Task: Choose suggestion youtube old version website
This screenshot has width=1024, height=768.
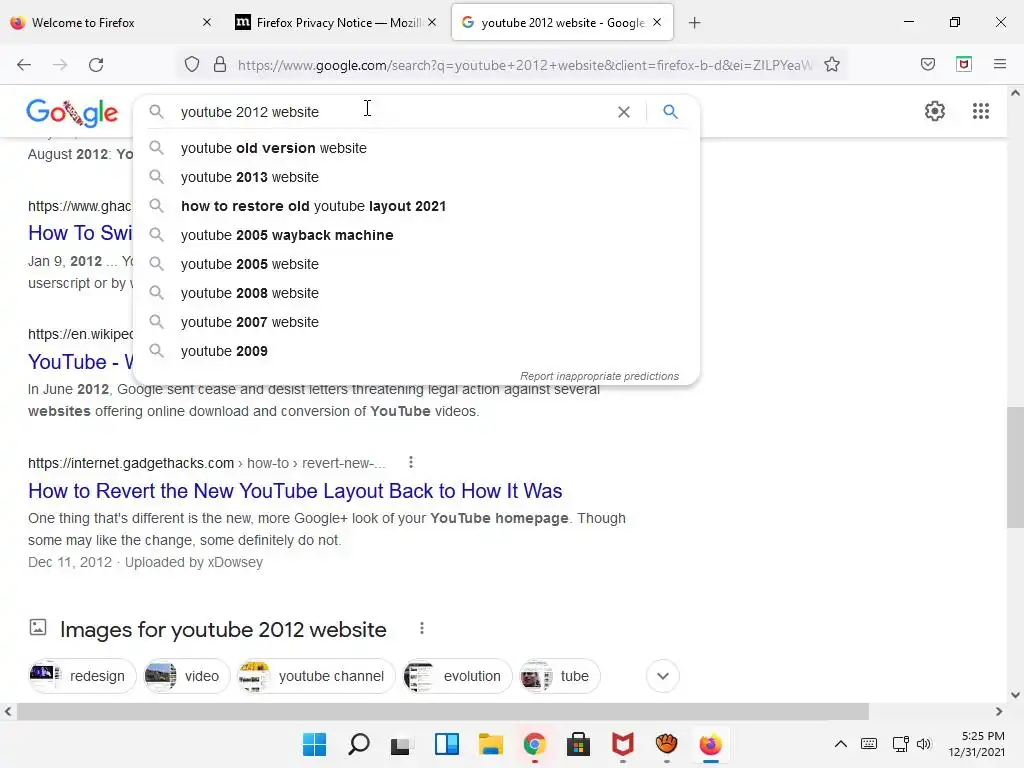Action: pos(416,148)
